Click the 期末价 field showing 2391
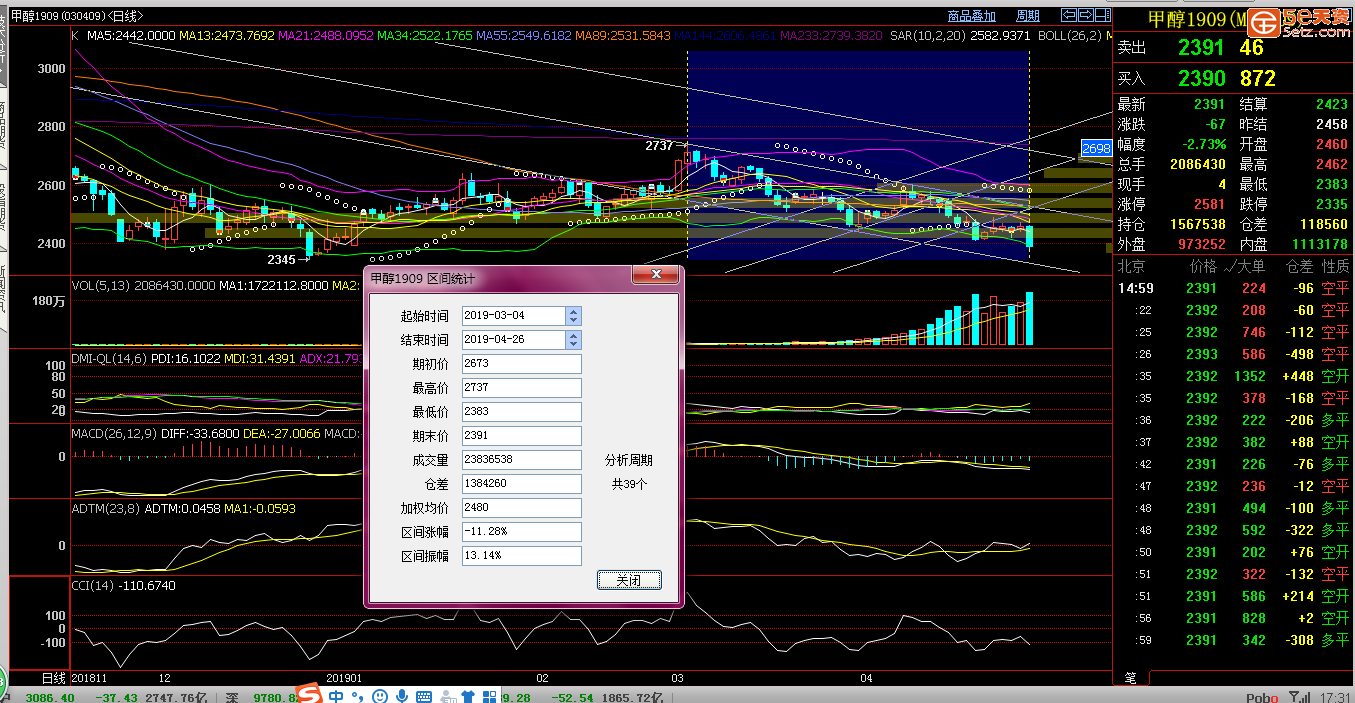 (521, 436)
